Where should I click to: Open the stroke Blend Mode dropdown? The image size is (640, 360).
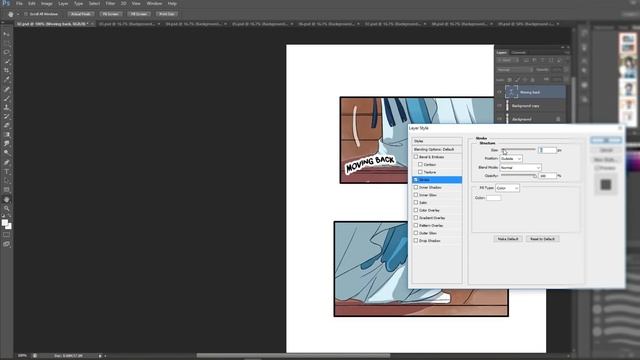[x=520, y=168]
